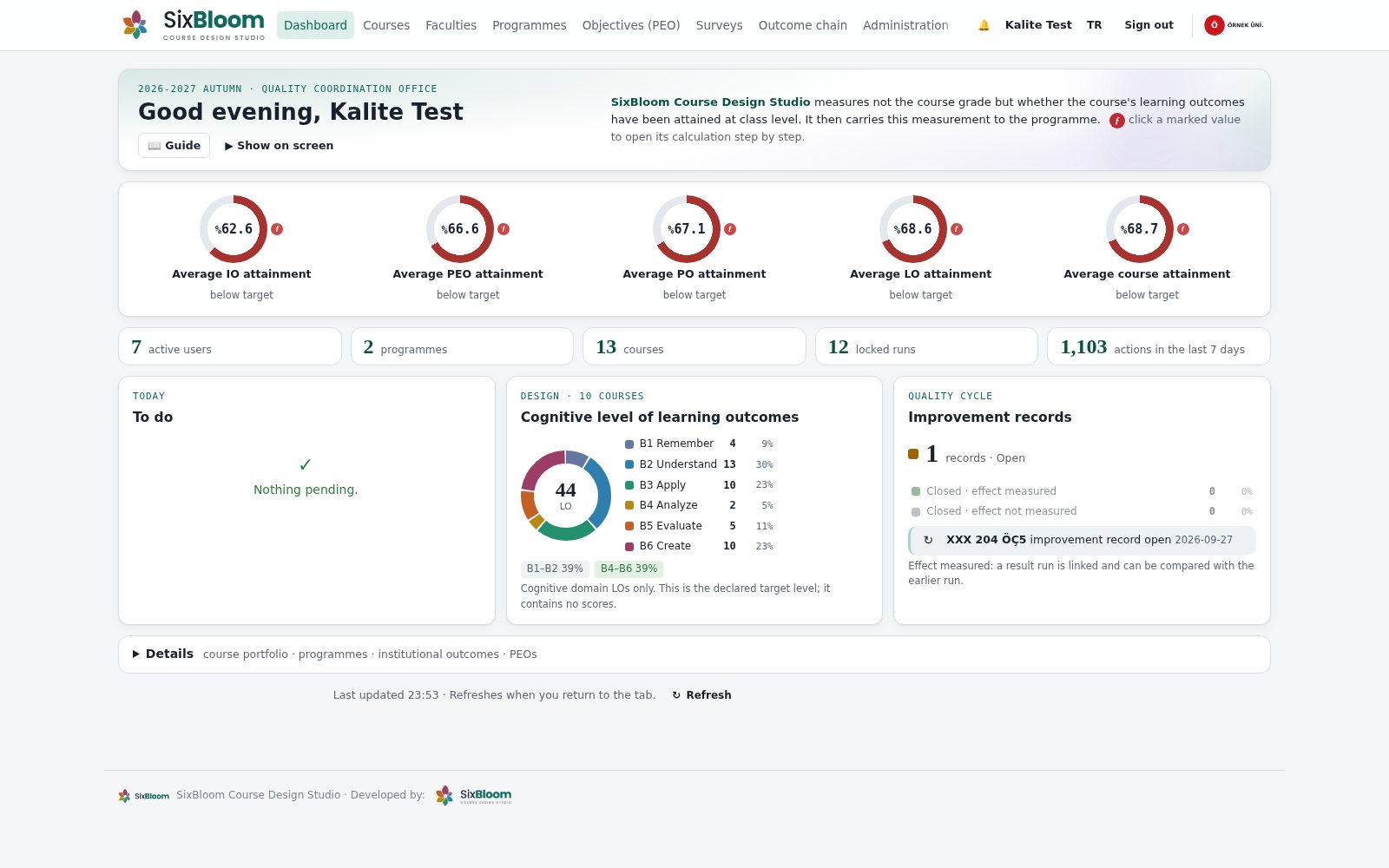Screen dimensions: 1389x868
Task: Open info marker beside PO attainment 67.1
Action: pyautogui.click(x=730, y=229)
